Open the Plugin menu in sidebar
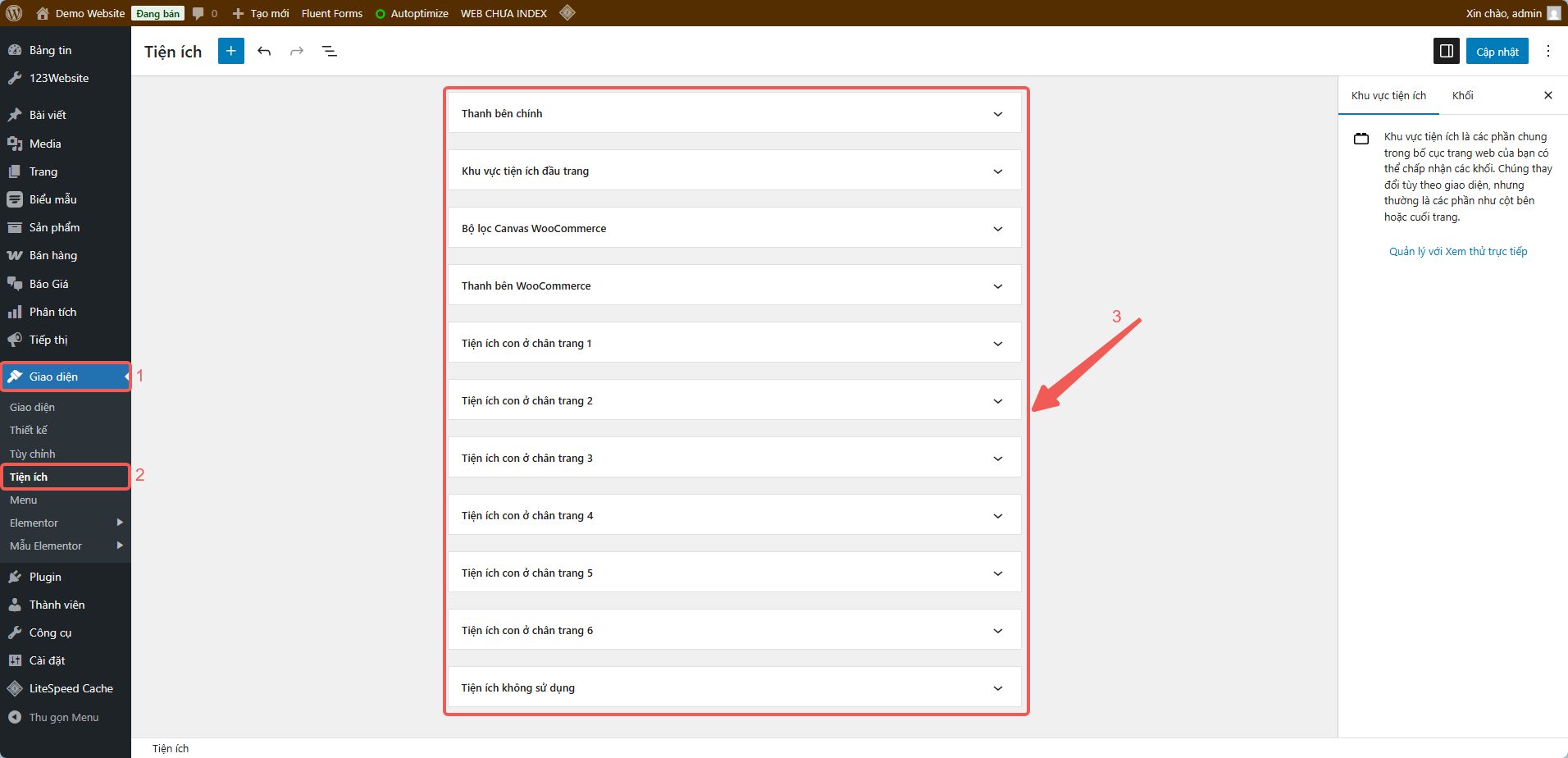The image size is (1568, 758). (45, 577)
